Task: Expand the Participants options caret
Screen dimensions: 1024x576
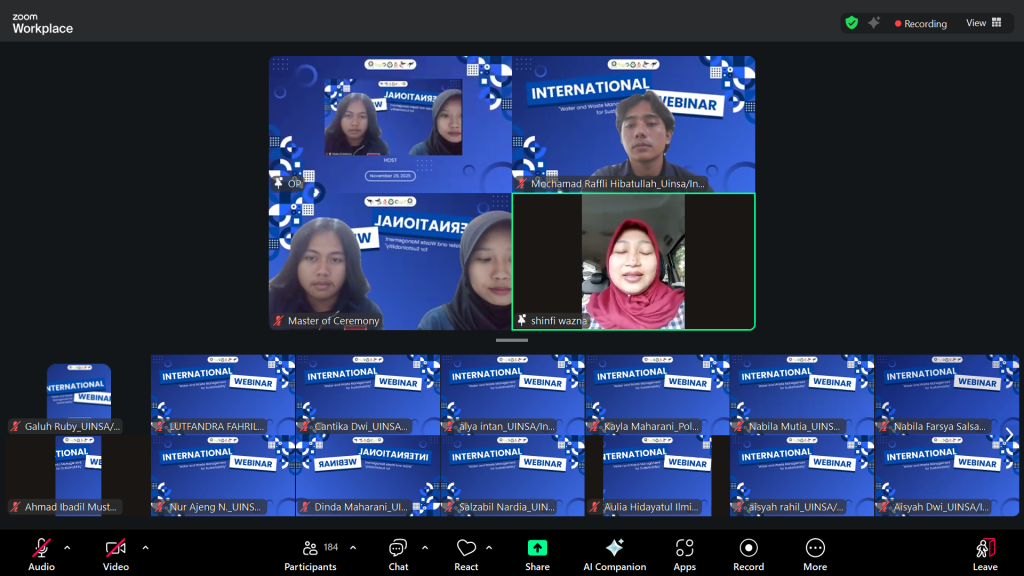Action: [x=353, y=547]
